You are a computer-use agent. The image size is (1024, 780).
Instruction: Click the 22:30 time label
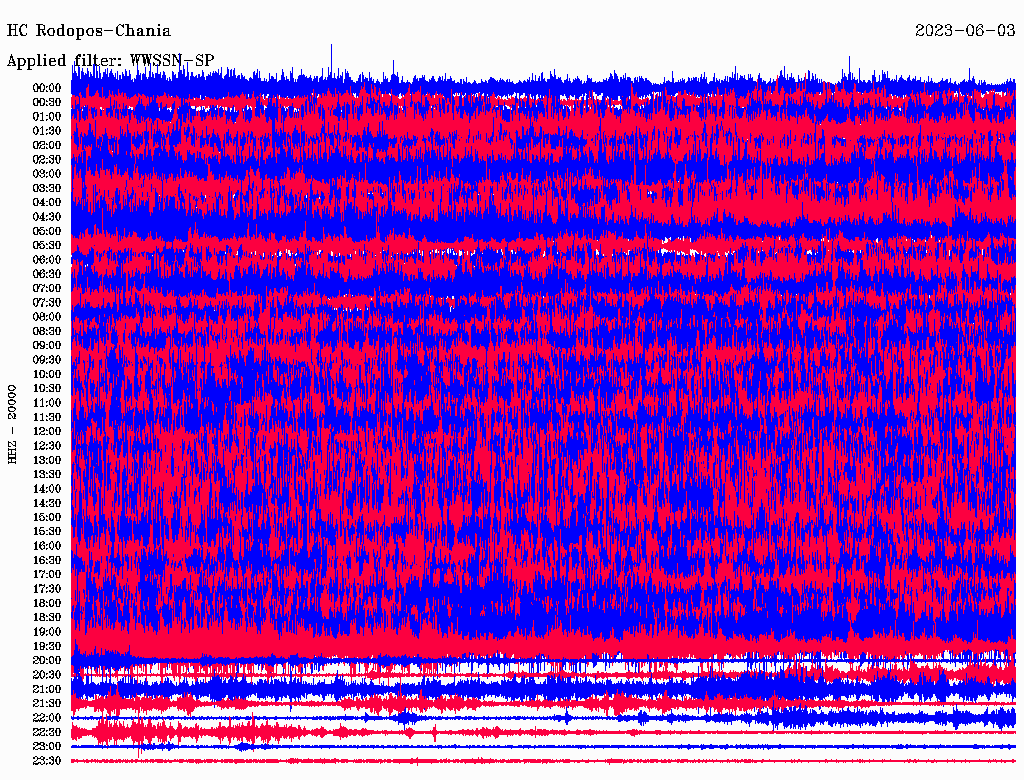pyautogui.click(x=47, y=732)
